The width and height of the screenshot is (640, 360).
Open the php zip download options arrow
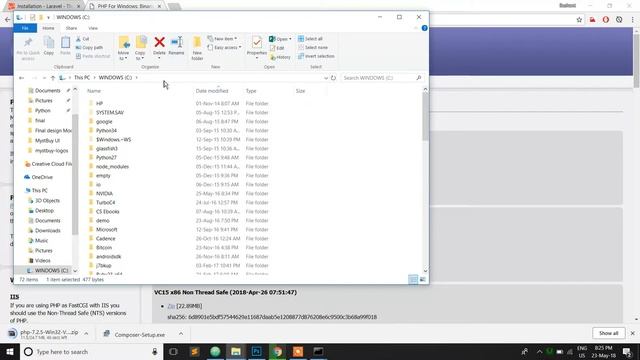pos(86,334)
